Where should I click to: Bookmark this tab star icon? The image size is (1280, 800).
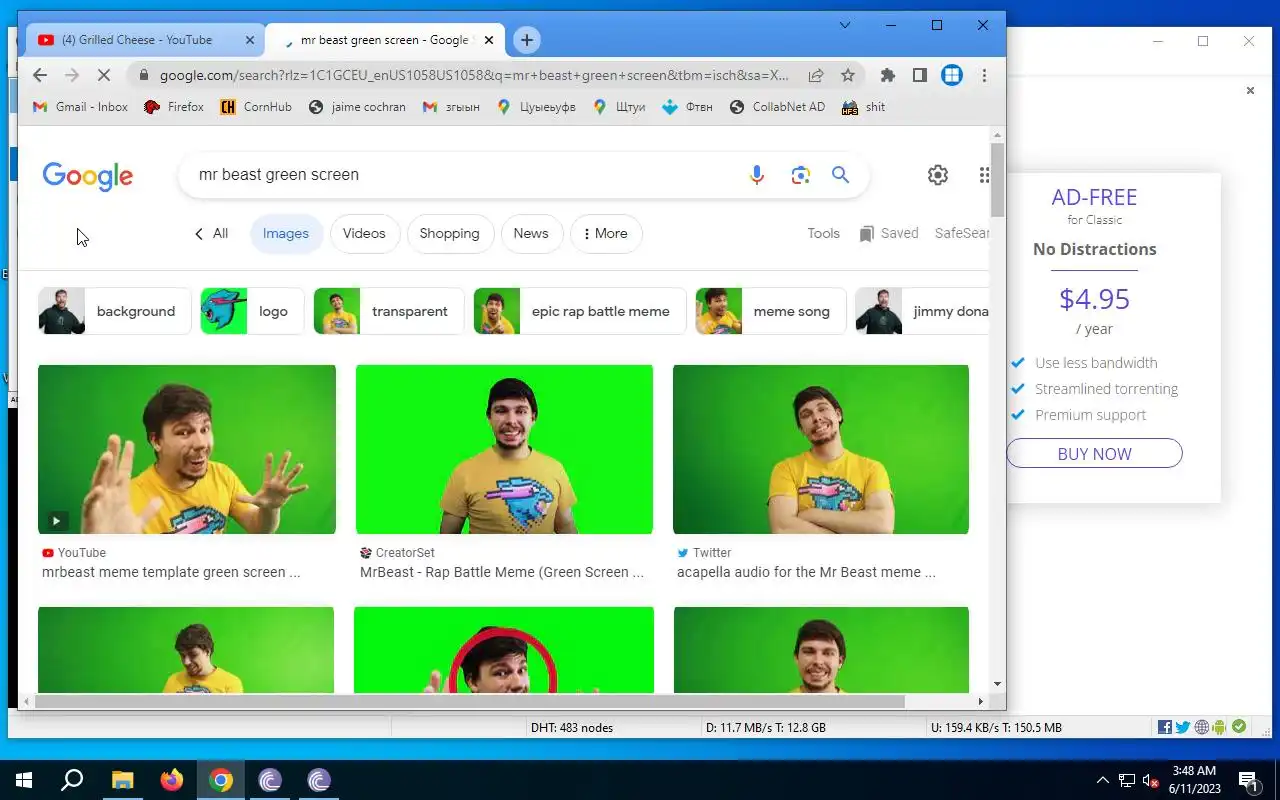848,75
